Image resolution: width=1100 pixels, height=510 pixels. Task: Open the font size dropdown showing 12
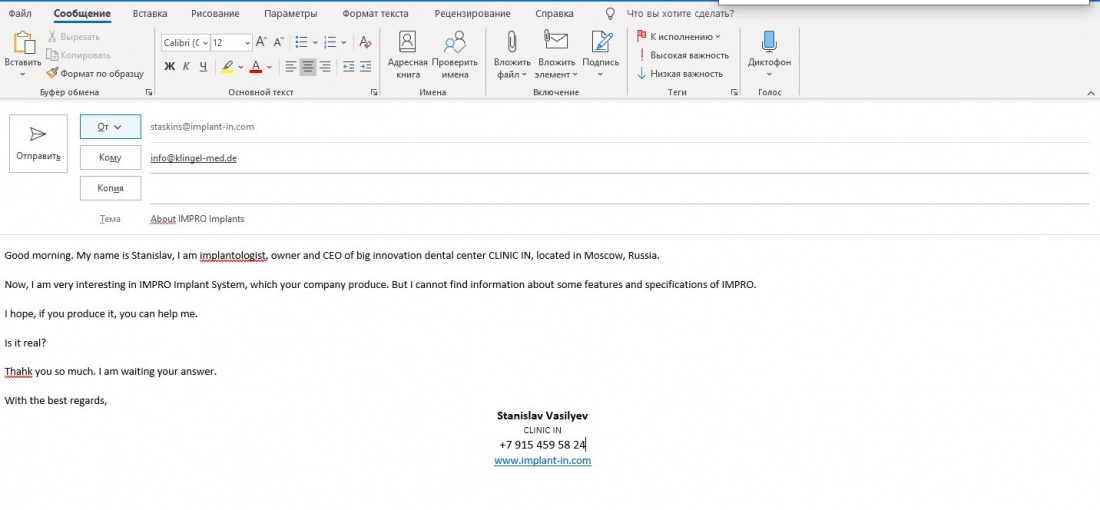(247, 43)
